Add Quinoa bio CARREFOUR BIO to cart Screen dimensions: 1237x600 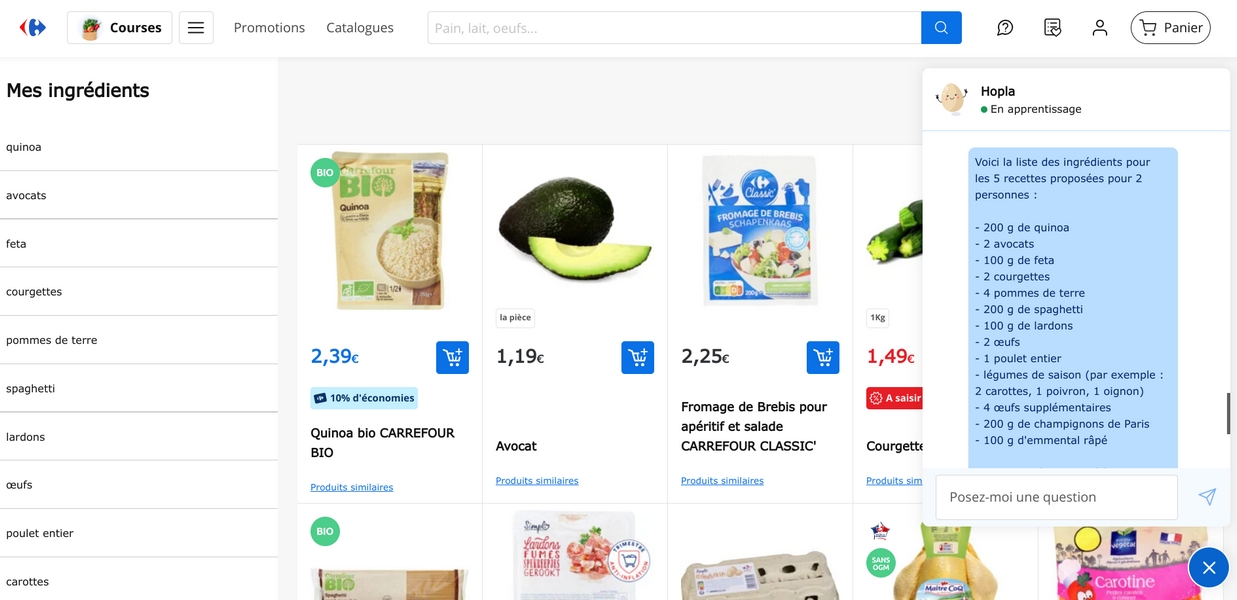452,357
